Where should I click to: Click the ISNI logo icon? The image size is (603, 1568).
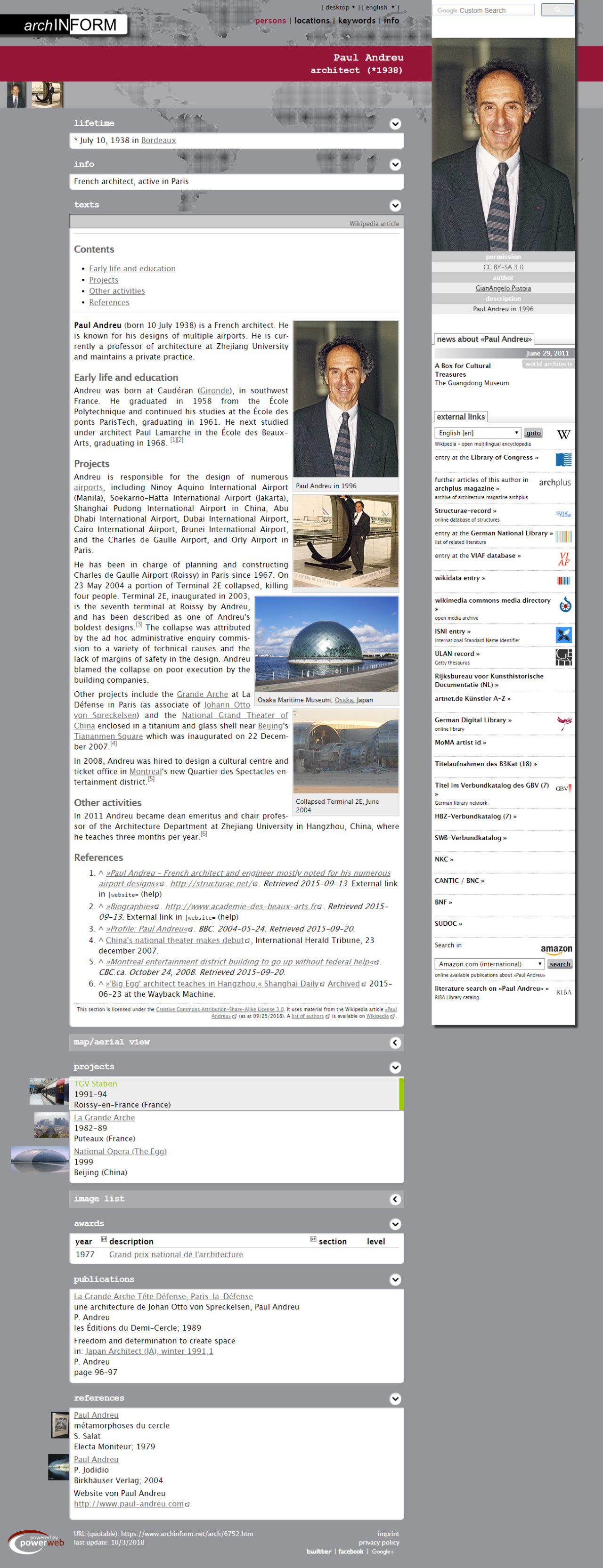tap(563, 635)
